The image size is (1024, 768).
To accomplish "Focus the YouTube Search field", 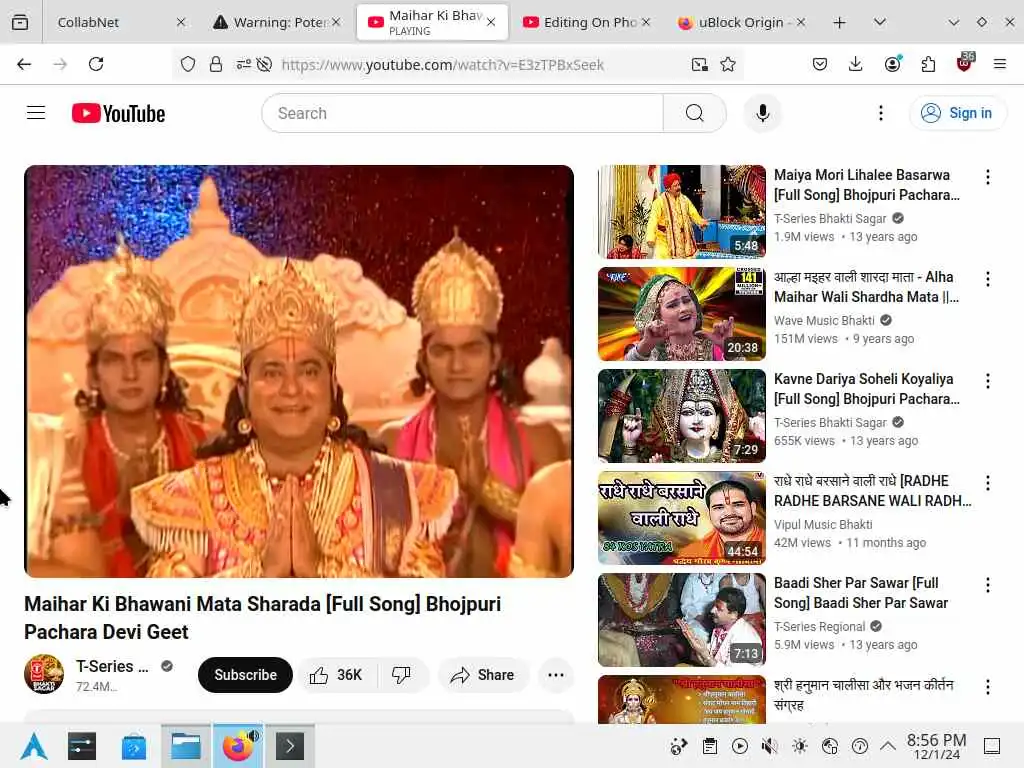I will (x=463, y=113).
